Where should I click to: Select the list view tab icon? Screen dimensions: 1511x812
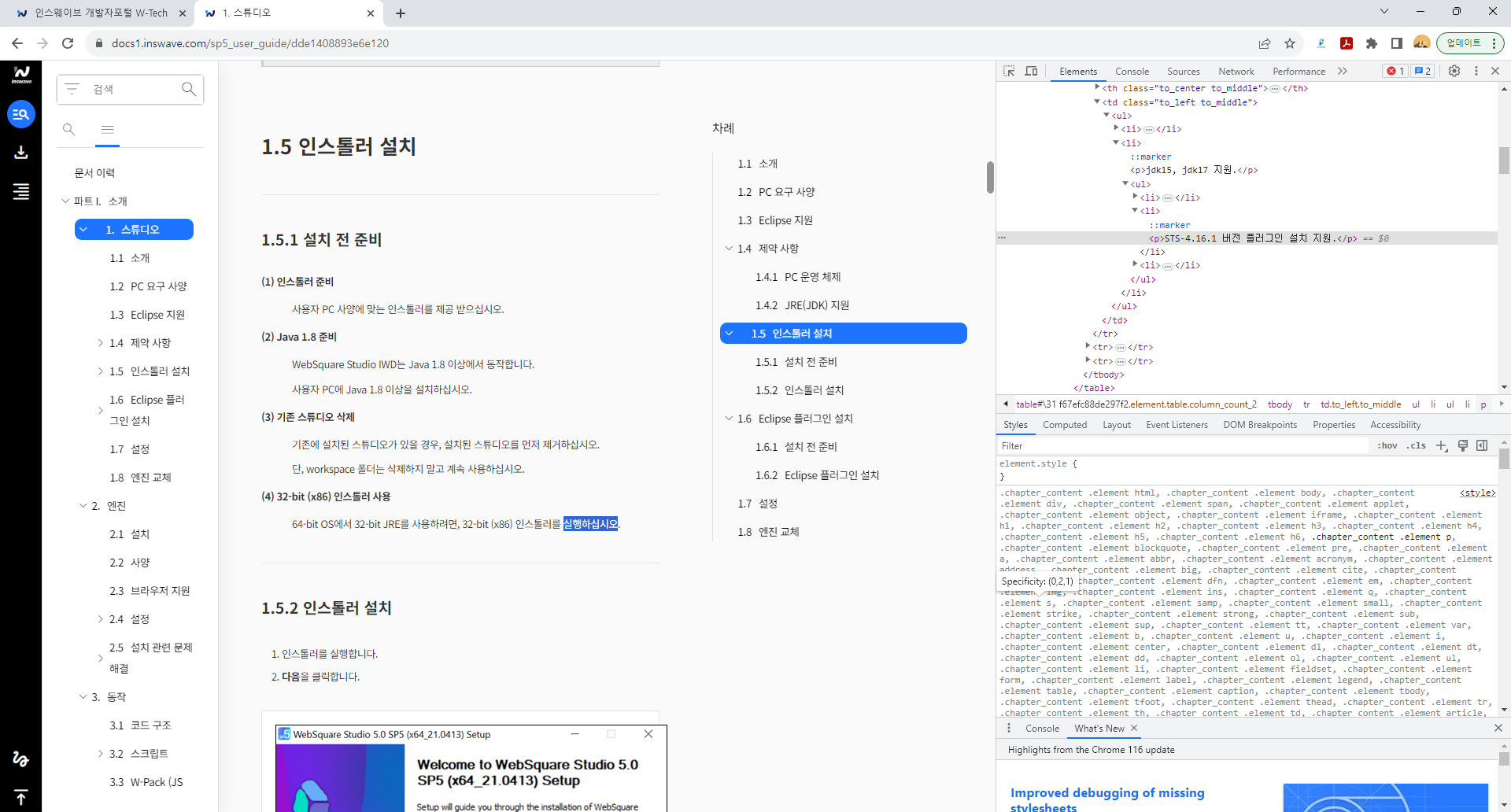[108, 129]
